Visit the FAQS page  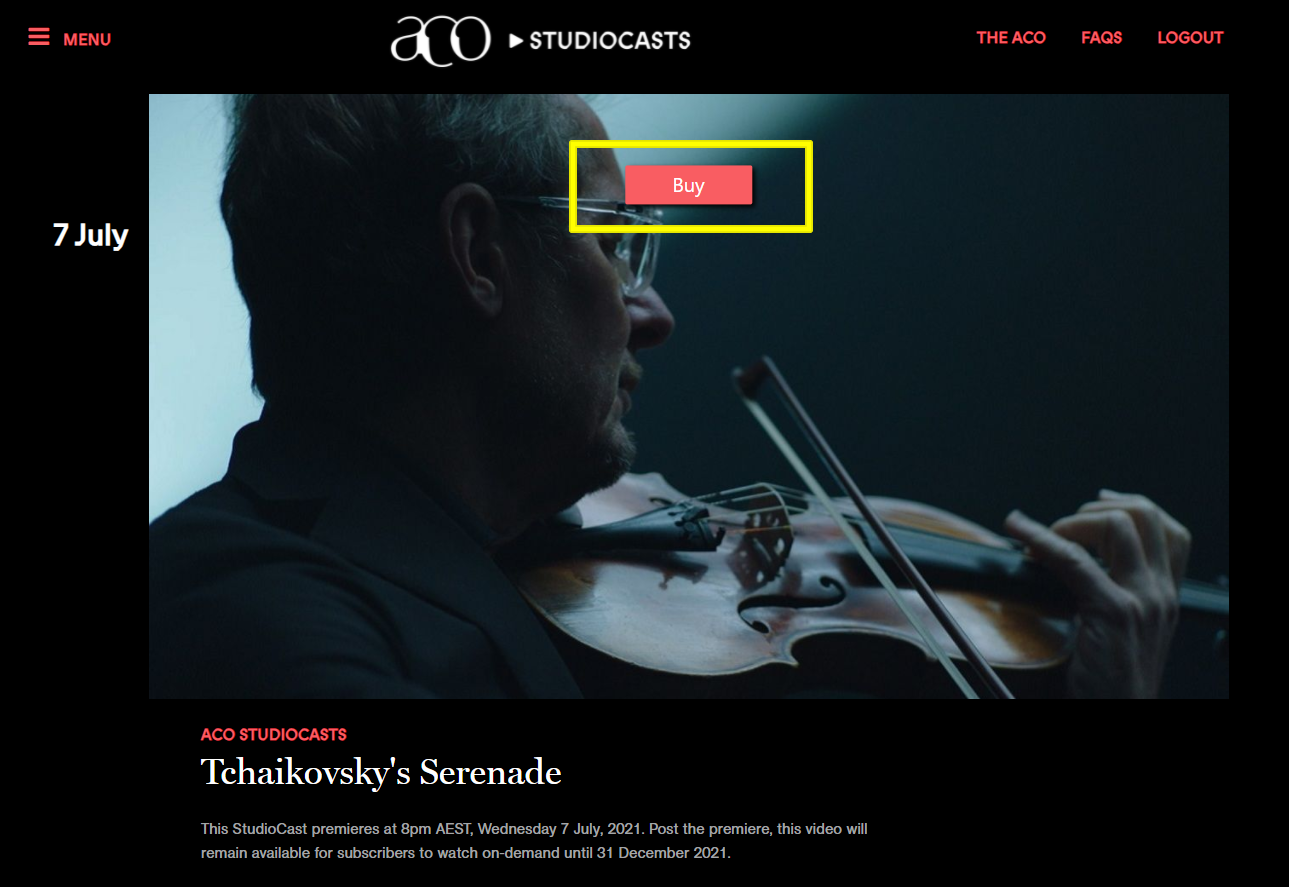click(x=1101, y=38)
